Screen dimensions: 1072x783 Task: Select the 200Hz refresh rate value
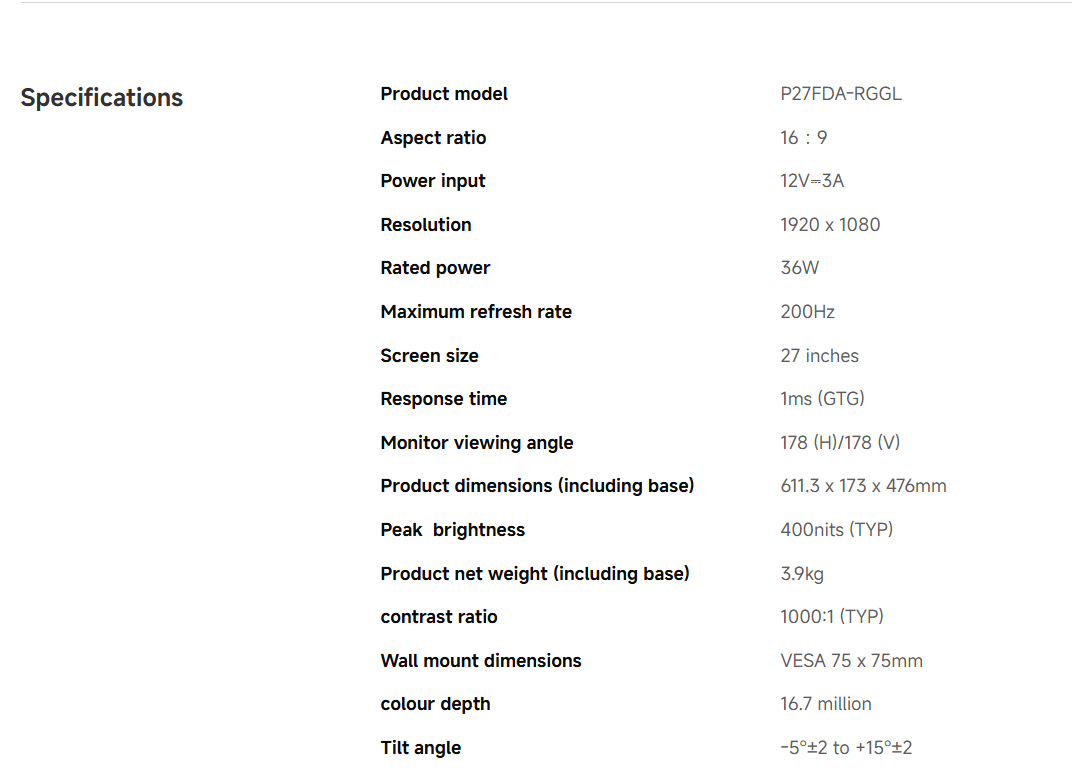point(807,312)
